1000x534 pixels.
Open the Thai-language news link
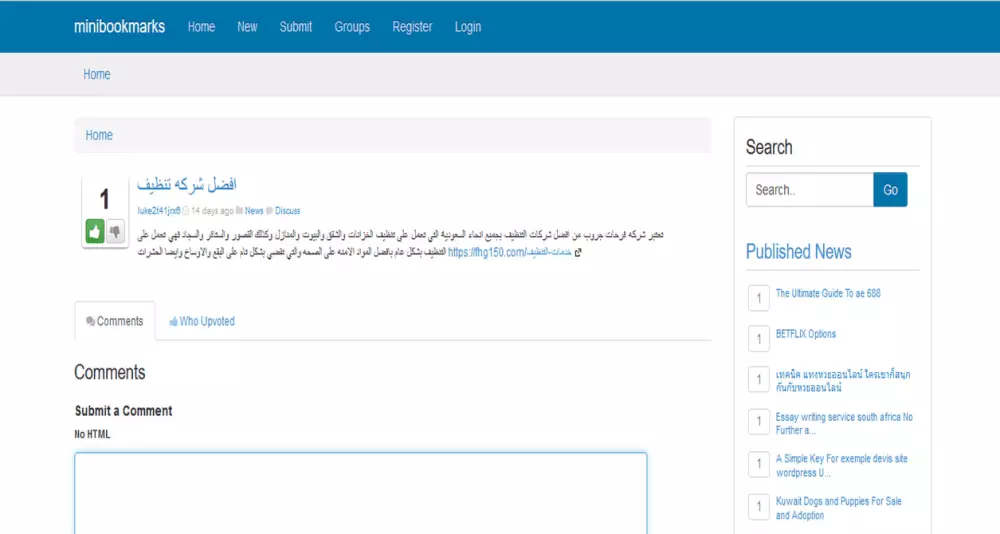click(x=842, y=381)
